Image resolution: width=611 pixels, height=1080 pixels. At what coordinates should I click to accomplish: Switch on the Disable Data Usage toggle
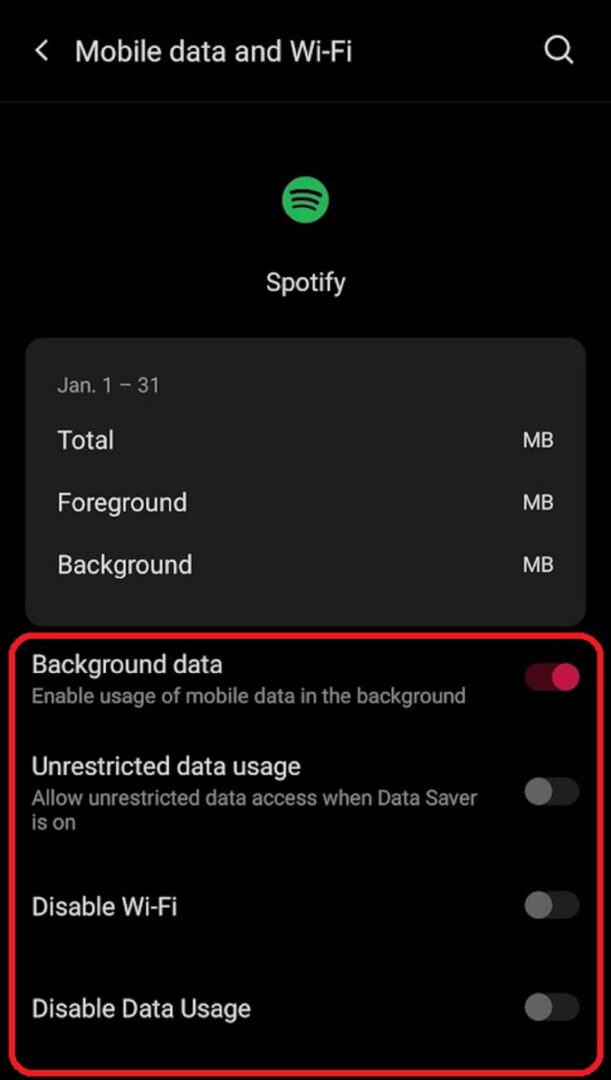click(x=552, y=1007)
